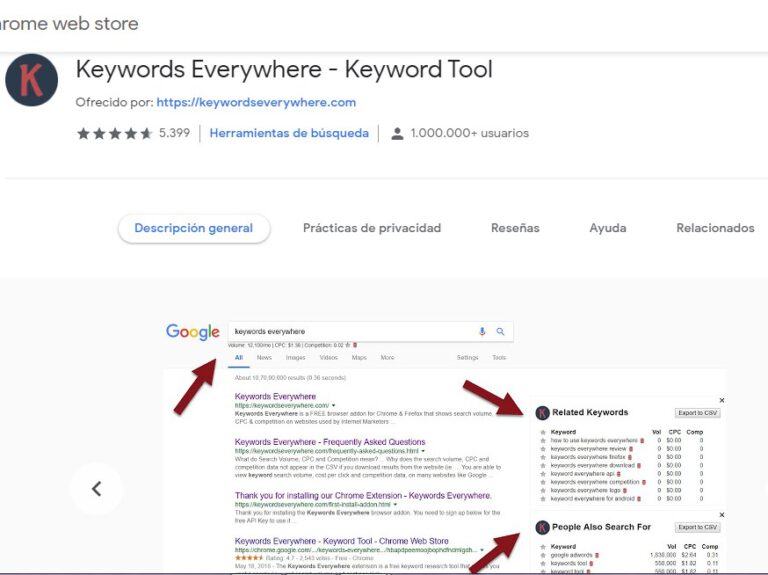Open the keywordseverywhere.com publisher link
Image resolution: width=768 pixels, height=575 pixels.
pyautogui.click(x=256, y=102)
